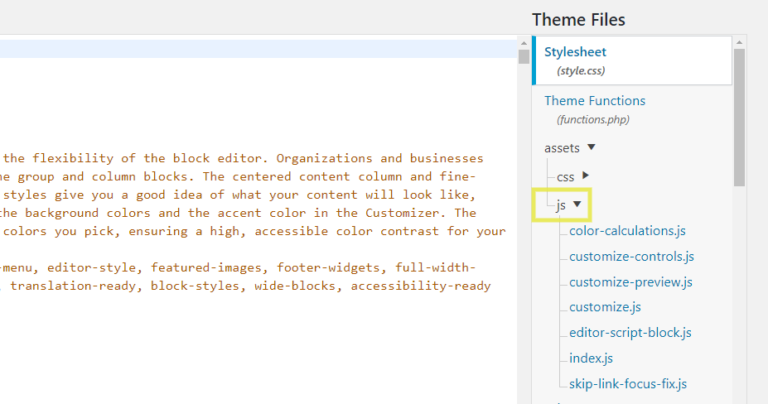Click the file list scrollbar up arrow
This screenshot has width=768, height=404.
click(x=739, y=43)
